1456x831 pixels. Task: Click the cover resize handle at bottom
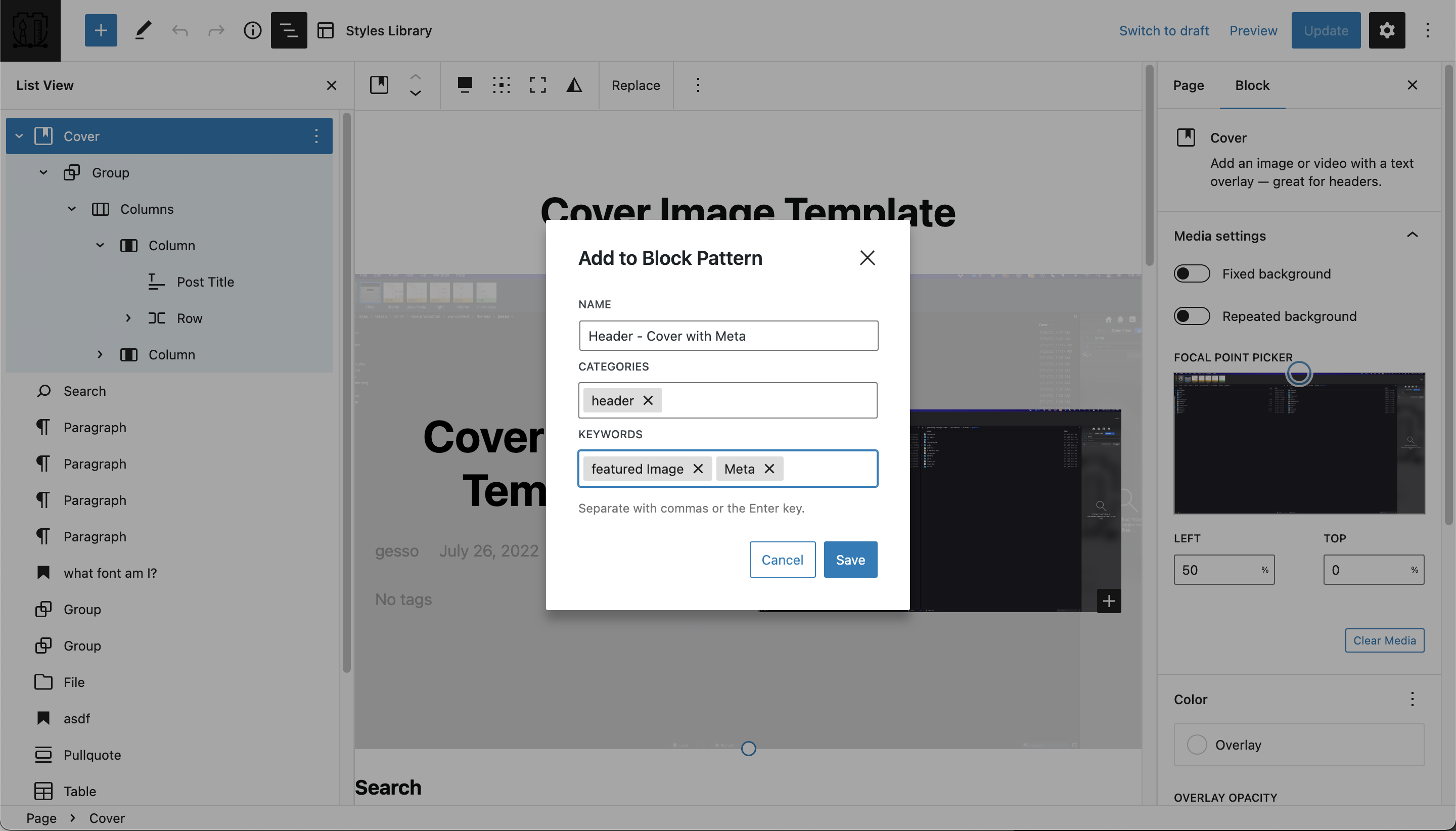[x=748, y=748]
